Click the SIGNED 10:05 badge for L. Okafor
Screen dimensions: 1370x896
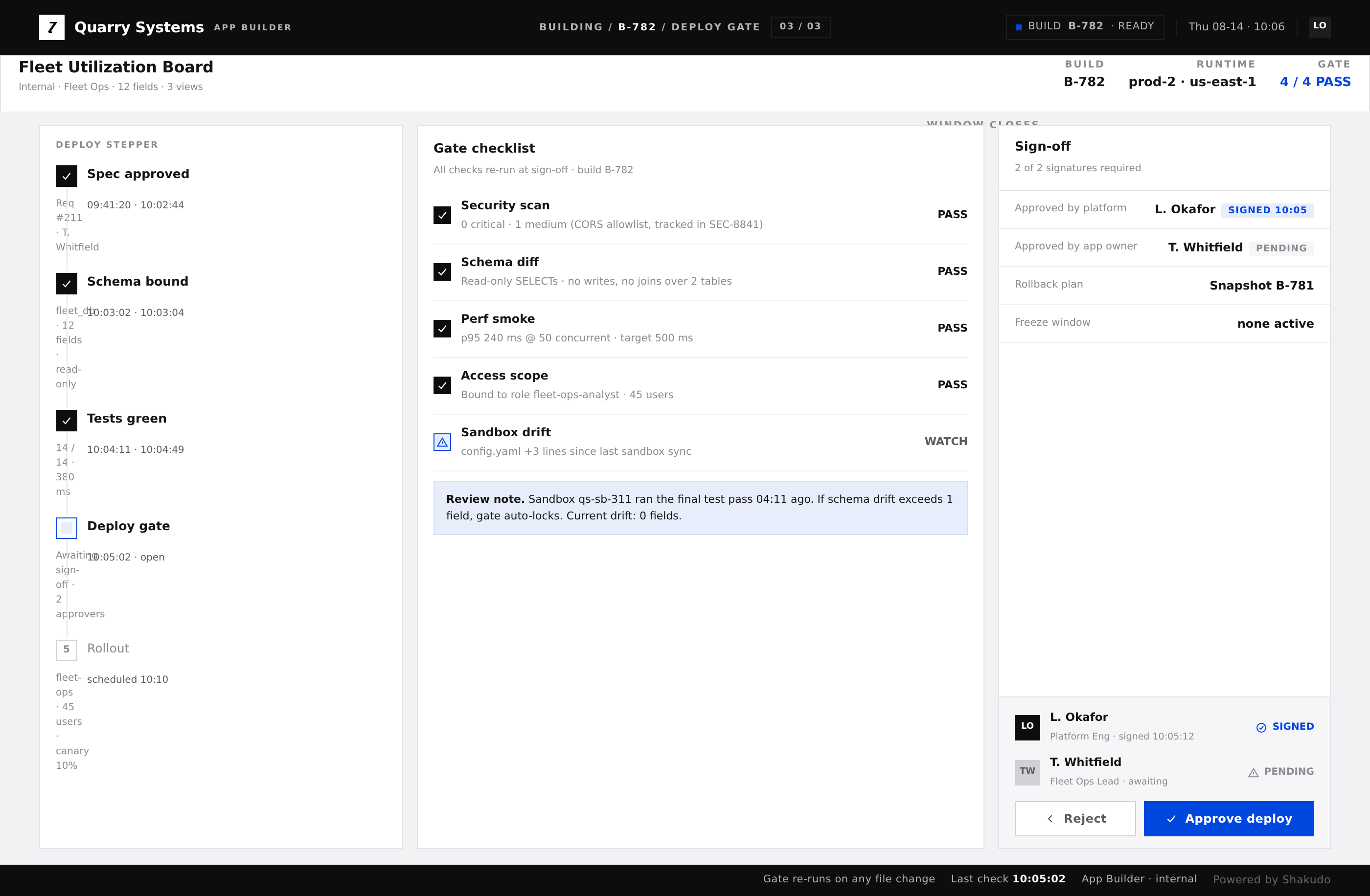[x=1267, y=210]
